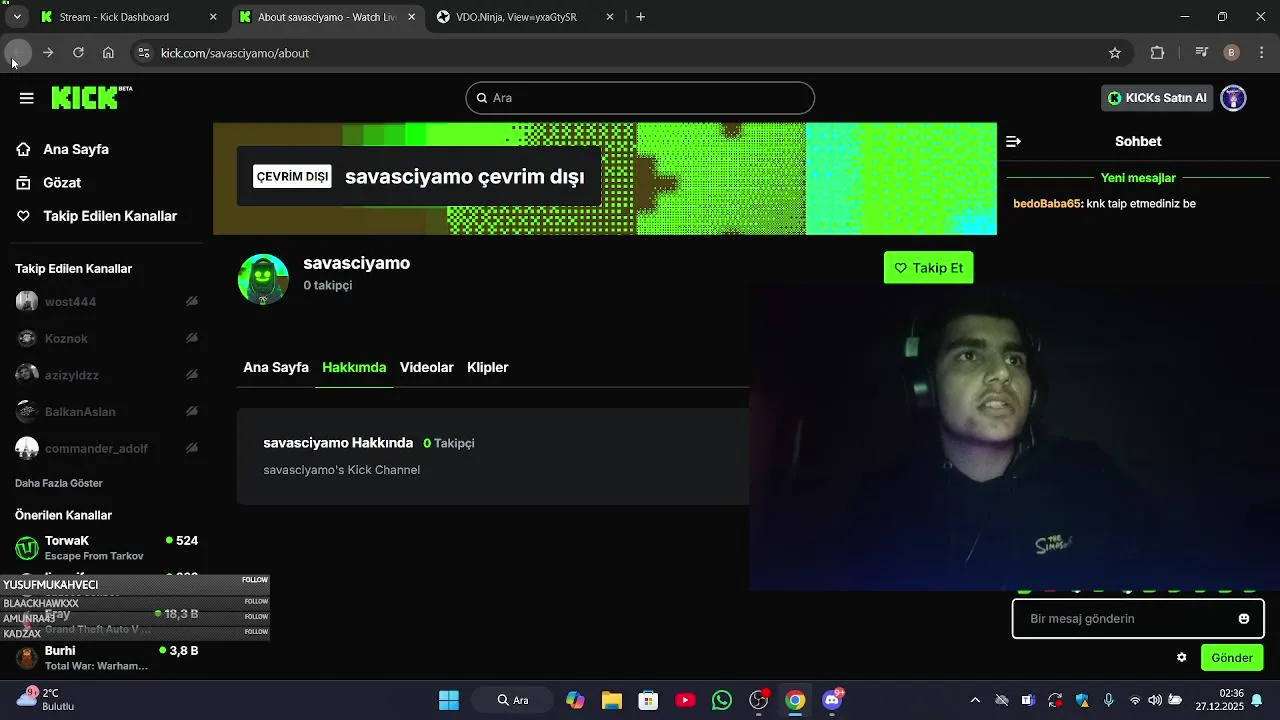Click the address bar URL
Viewport: 1280px width, 720px height.
coord(235,53)
